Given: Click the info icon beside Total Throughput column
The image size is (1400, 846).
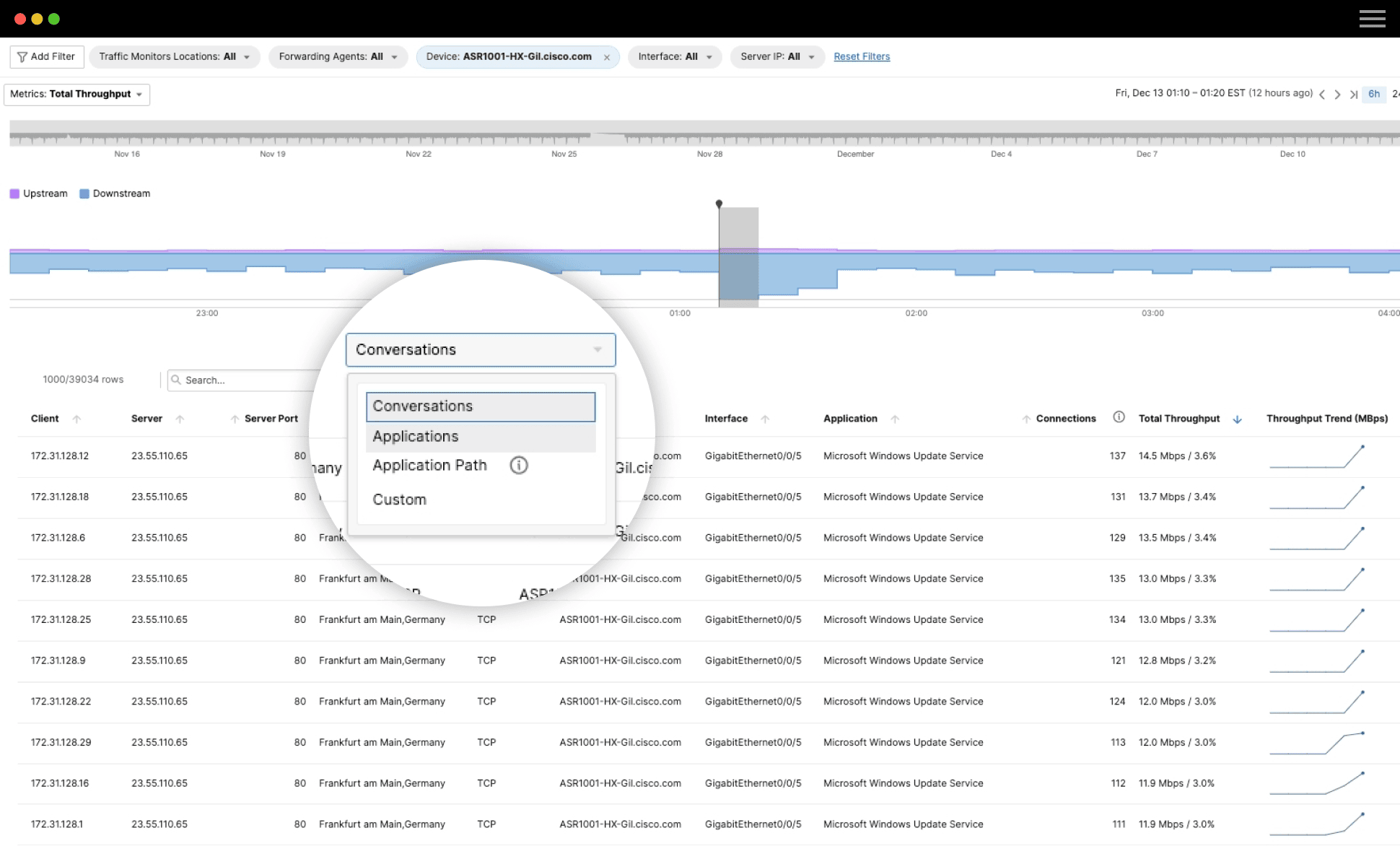Looking at the screenshot, I should 1119,417.
